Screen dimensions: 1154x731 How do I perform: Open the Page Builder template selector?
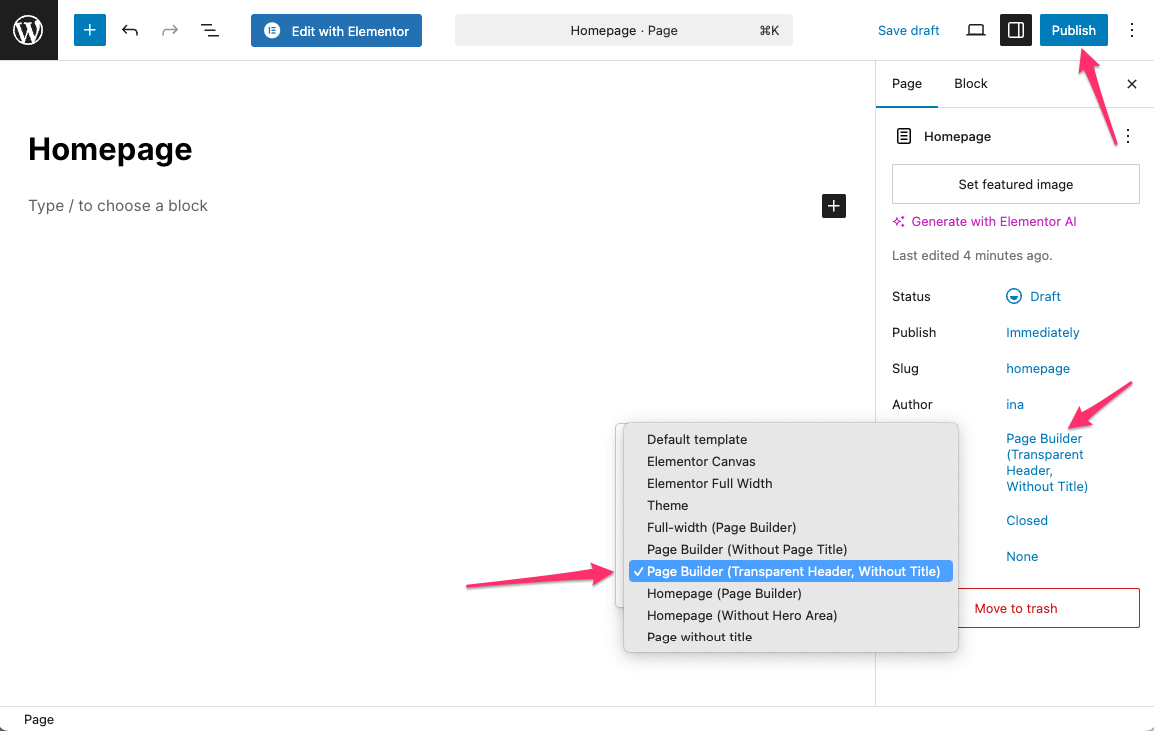pyautogui.click(x=1046, y=462)
